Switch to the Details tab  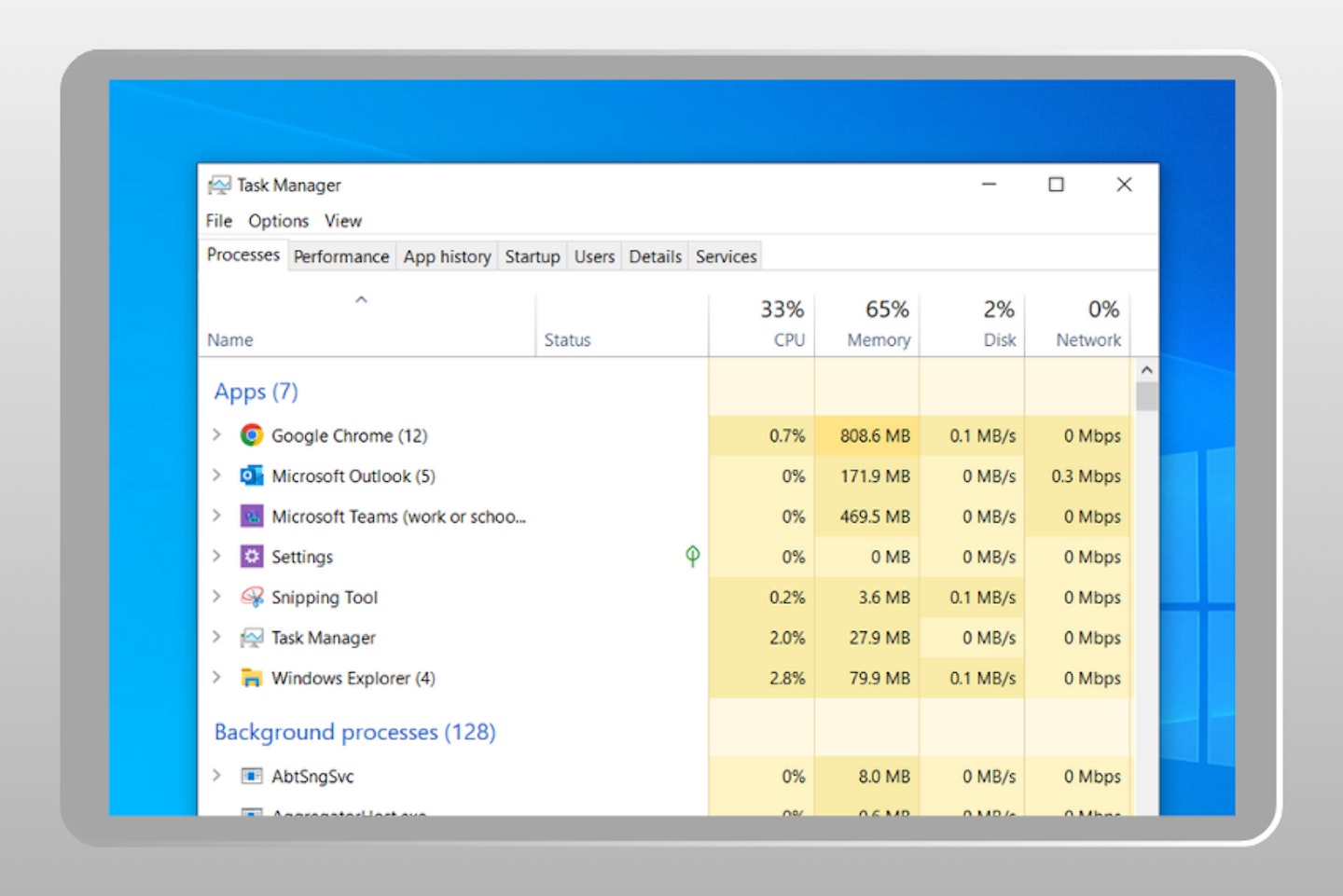[x=655, y=256]
